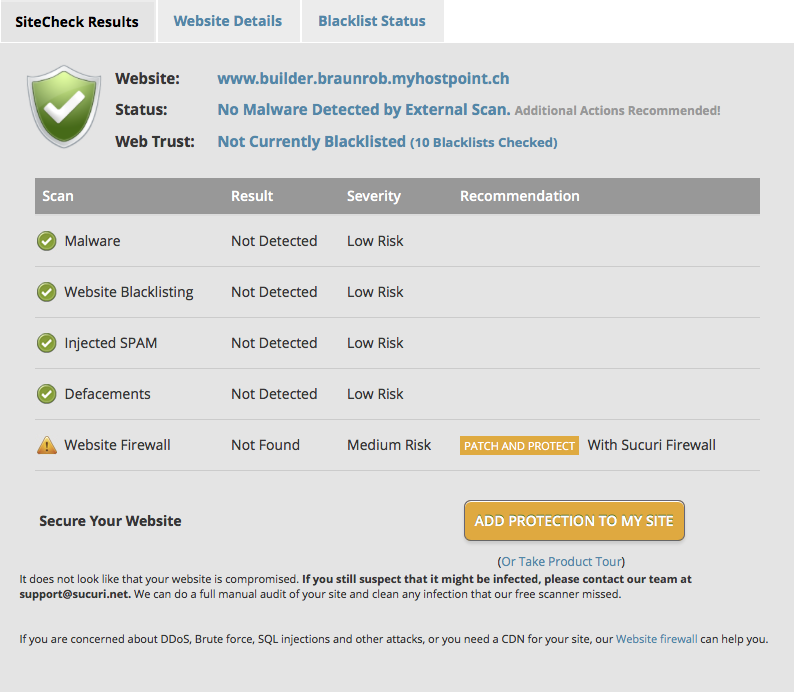Click Low Risk in the Defacements row
Screen dimensions: 794x692
[x=375, y=394]
